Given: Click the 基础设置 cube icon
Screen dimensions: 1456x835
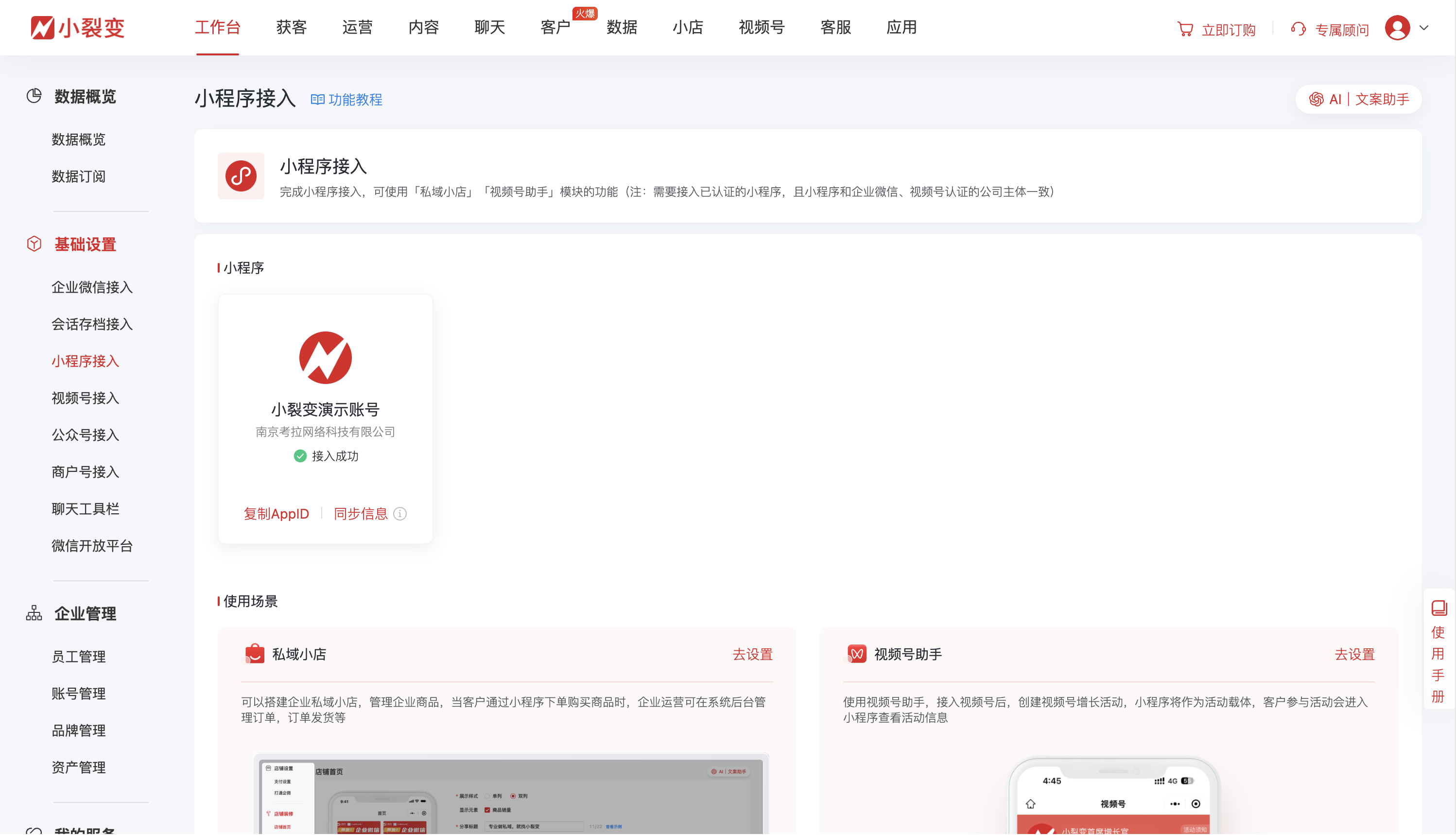Looking at the screenshot, I should pos(34,244).
